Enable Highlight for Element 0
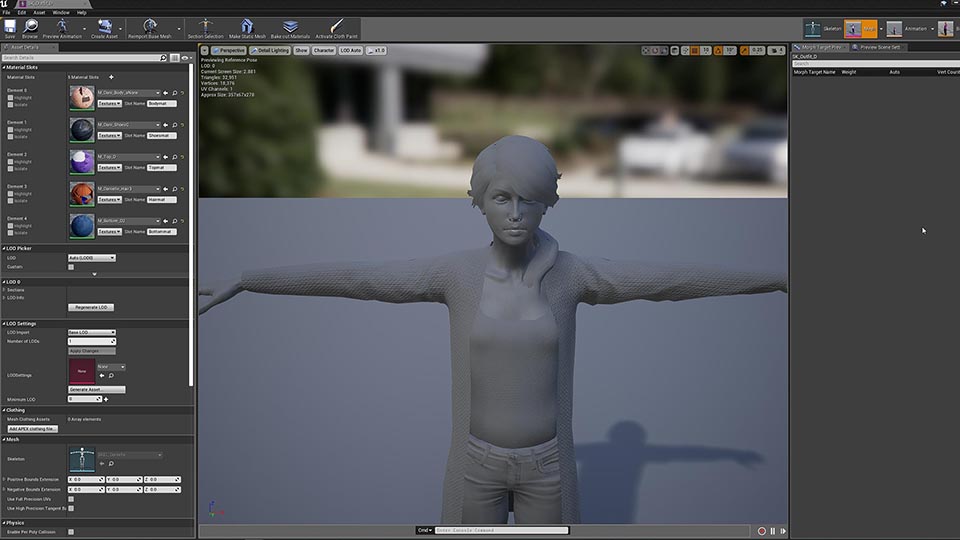Viewport: 960px width, 540px height. (x=10, y=98)
